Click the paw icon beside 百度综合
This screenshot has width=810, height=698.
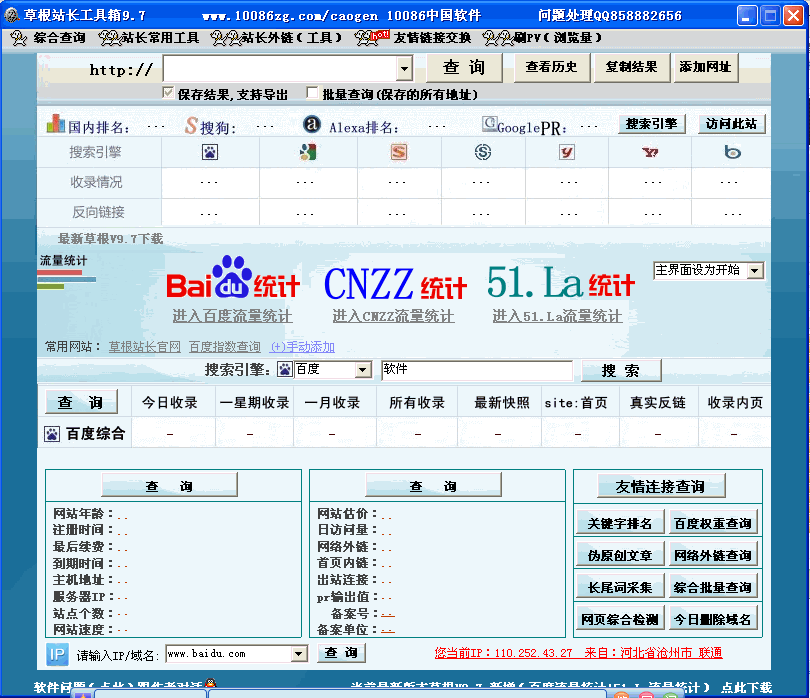pos(52,434)
